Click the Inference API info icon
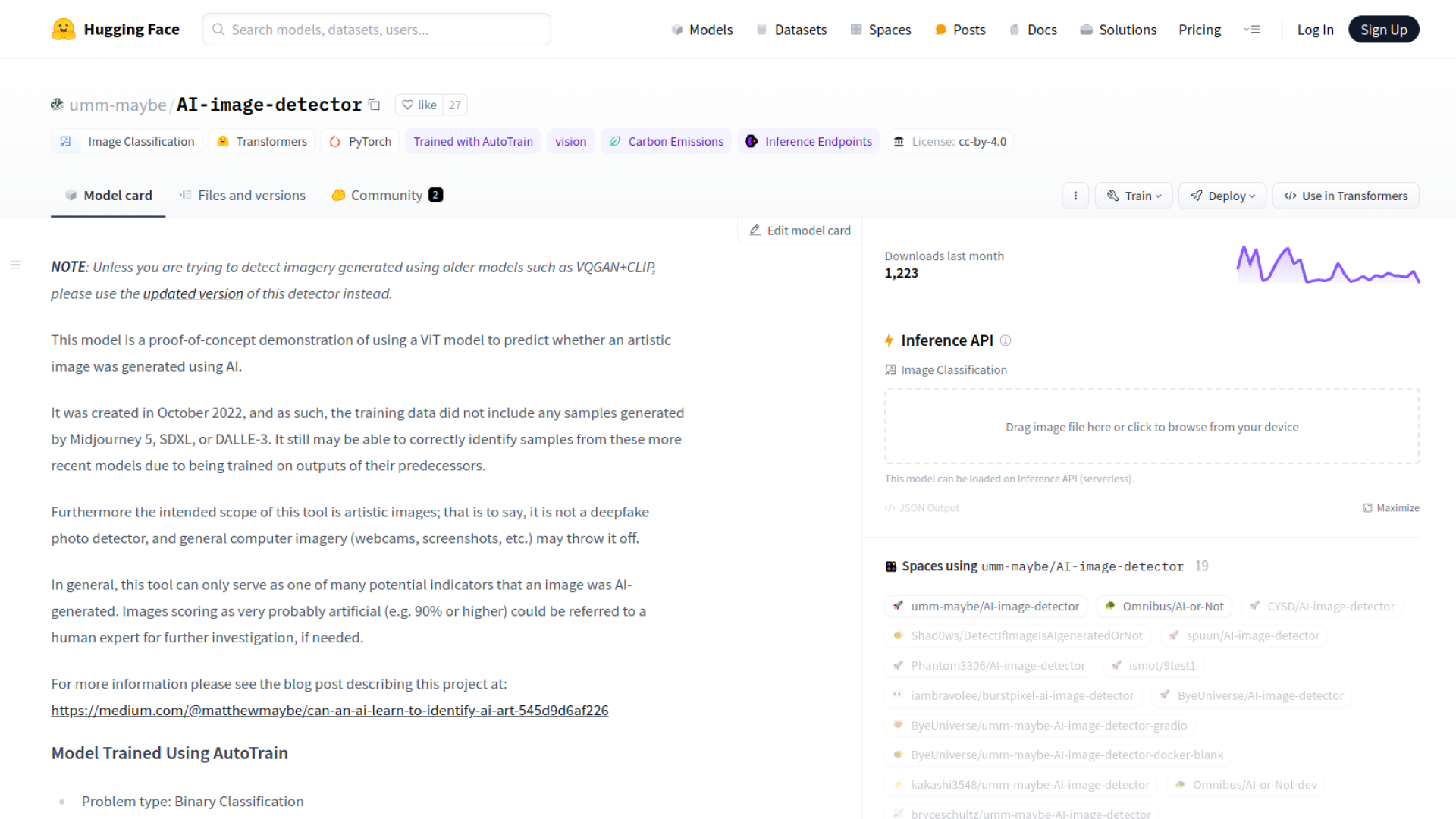The image size is (1456, 819). pos(1006,340)
